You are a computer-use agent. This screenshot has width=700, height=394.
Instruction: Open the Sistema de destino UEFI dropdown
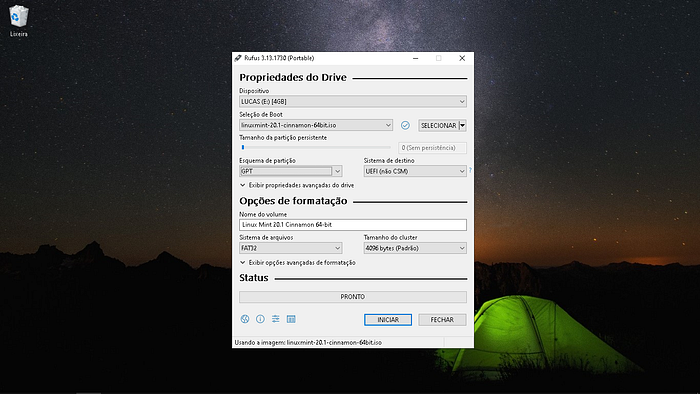[415, 171]
